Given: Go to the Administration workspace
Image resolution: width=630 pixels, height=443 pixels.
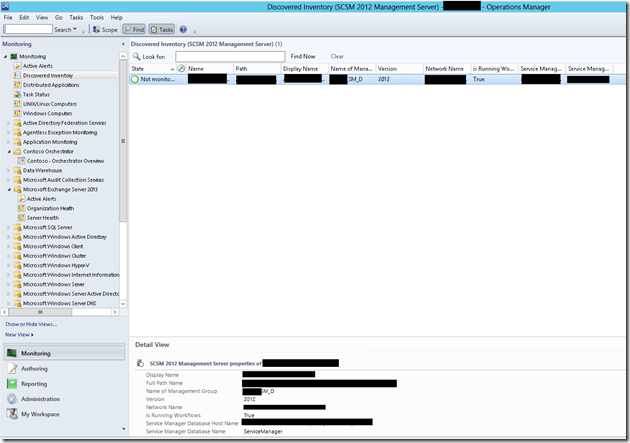Looking at the screenshot, I should pos(41,398).
